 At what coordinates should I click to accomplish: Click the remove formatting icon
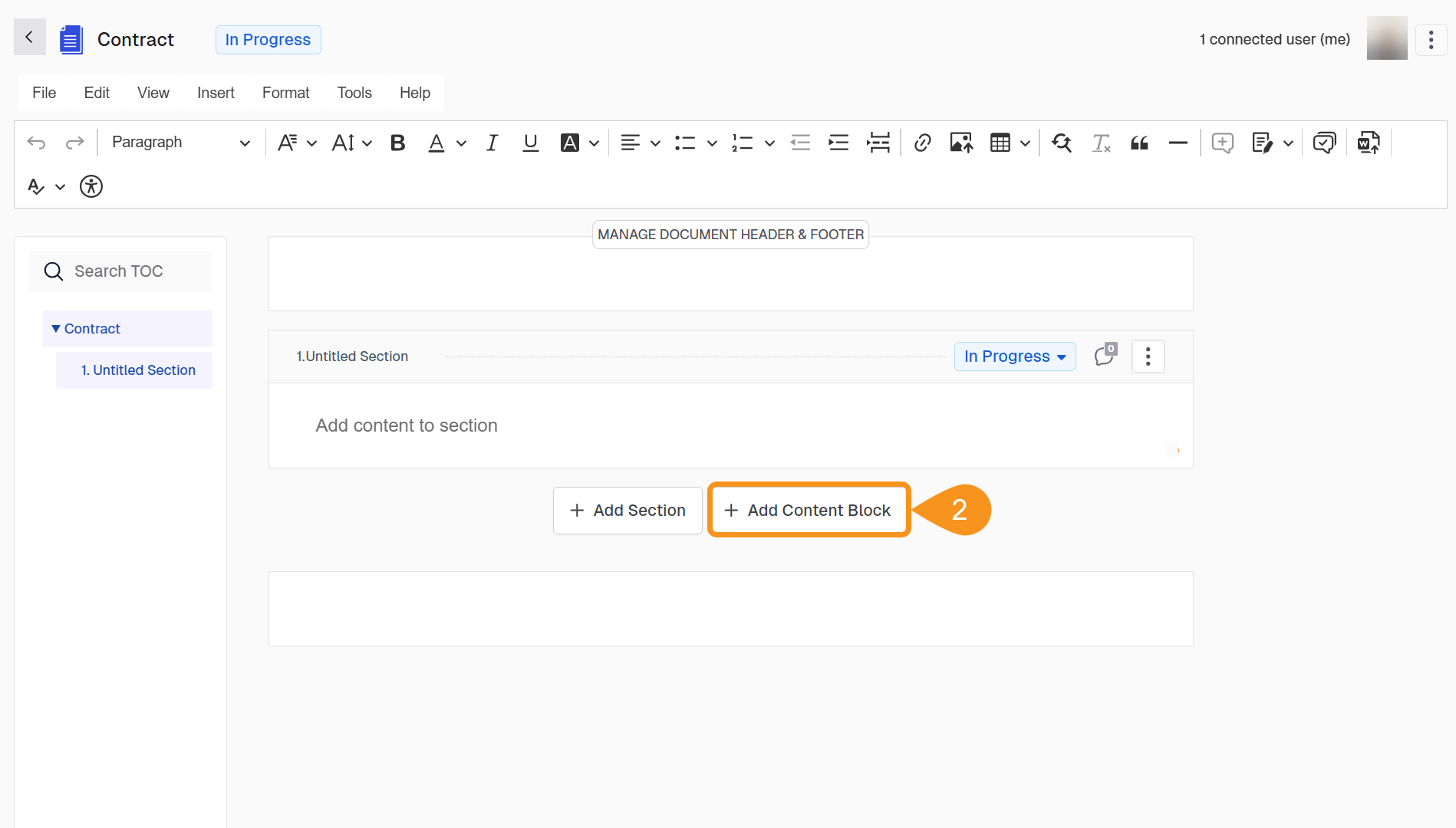[1101, 143]
